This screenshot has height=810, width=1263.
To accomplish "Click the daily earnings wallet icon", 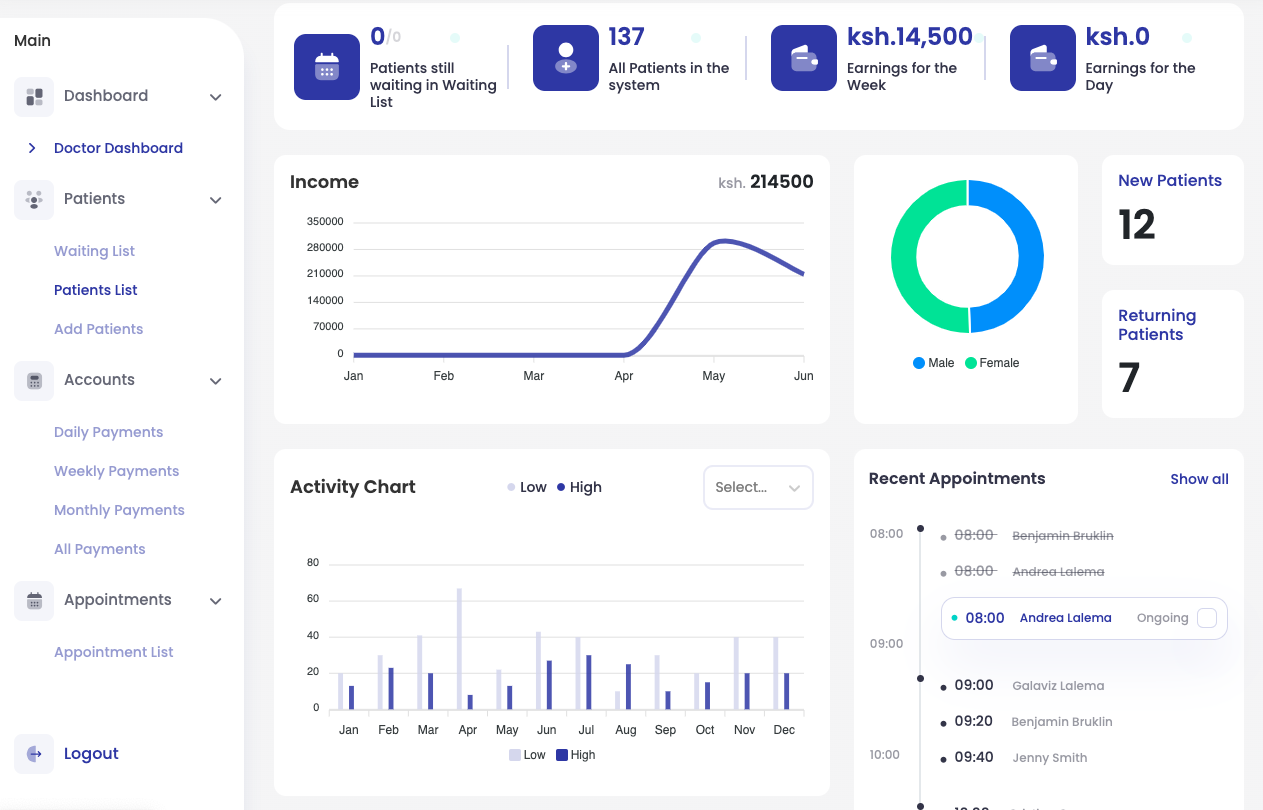I will point(1043,58).
